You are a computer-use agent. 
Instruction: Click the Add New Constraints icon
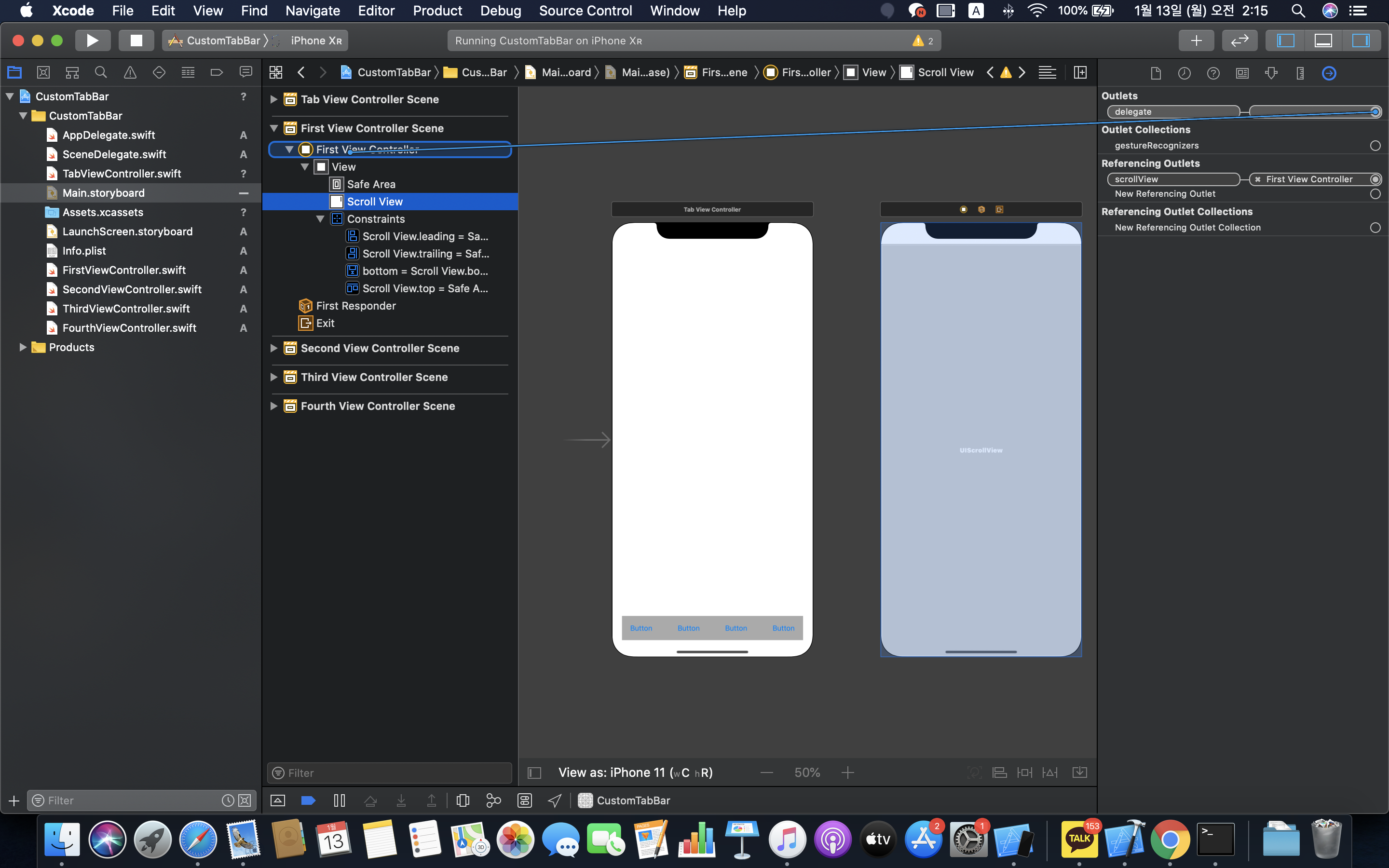coord(1024,773)
